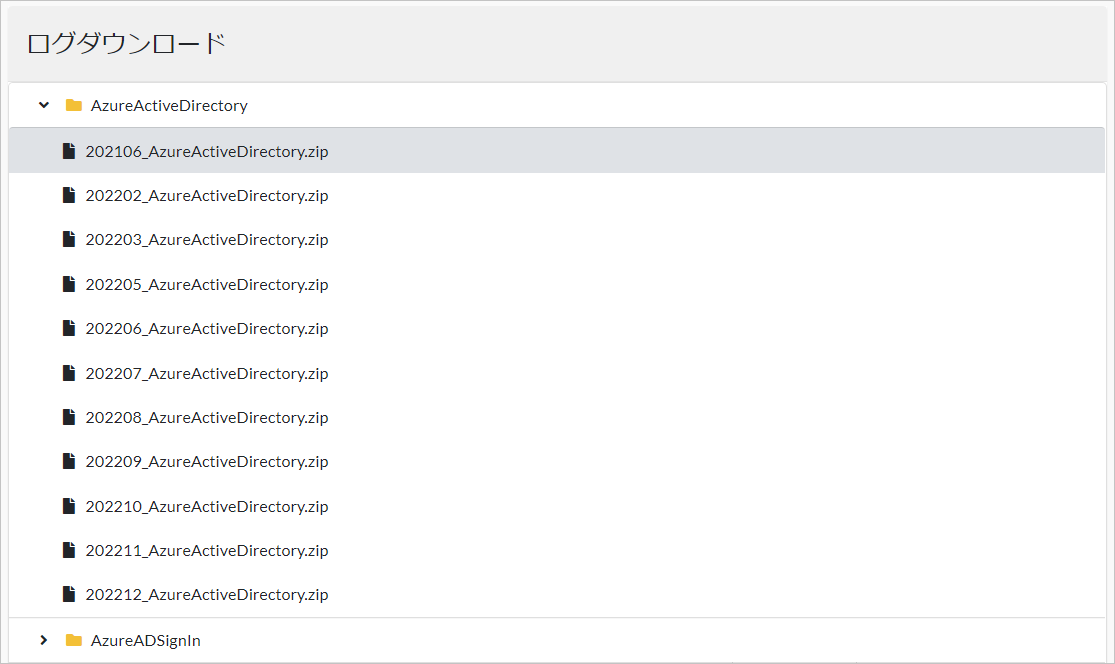Click file icon for 202205_AzureActiveDirectory.zip

69,284
